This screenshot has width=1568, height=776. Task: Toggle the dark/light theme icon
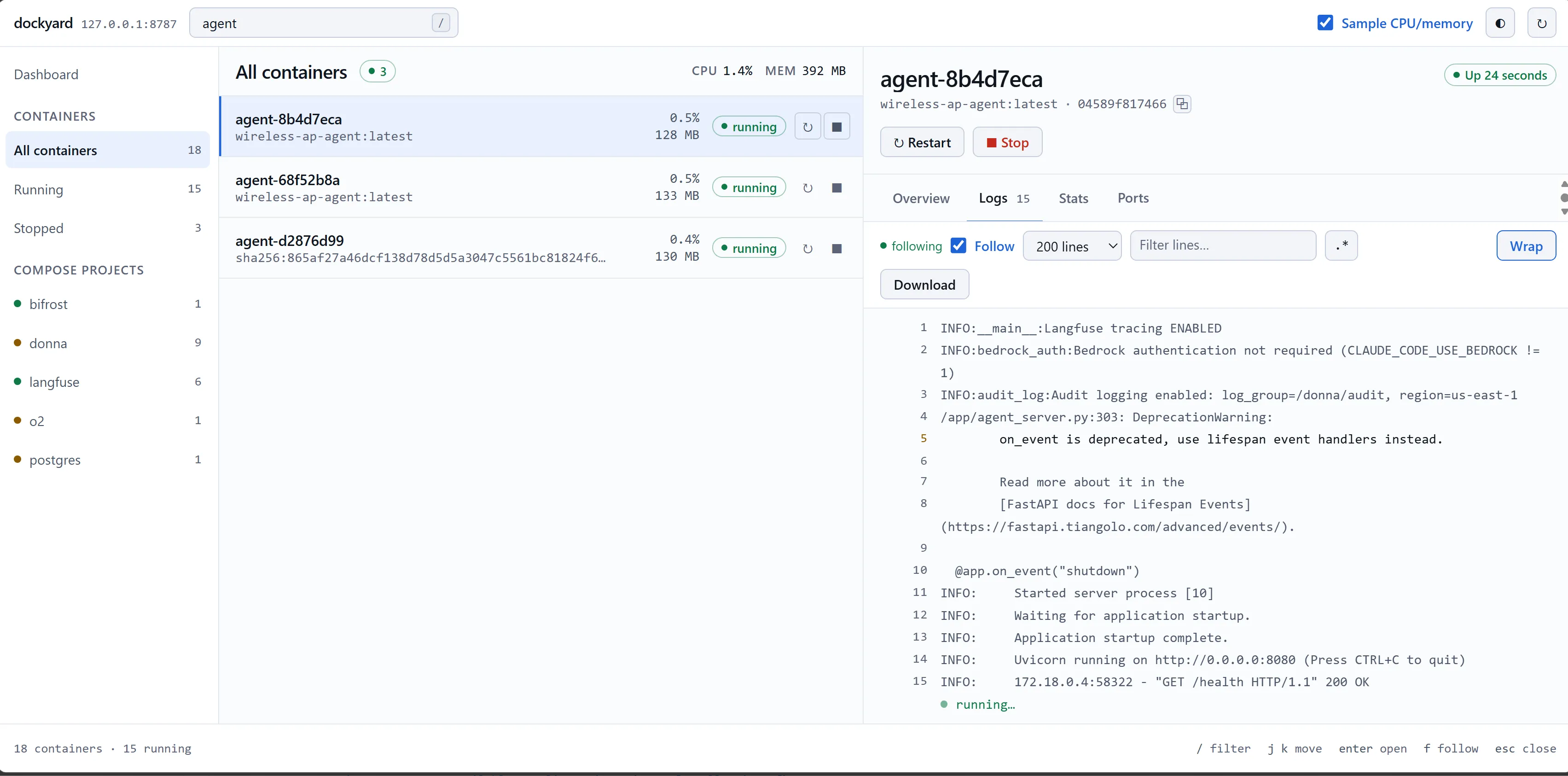point(1500,23)
